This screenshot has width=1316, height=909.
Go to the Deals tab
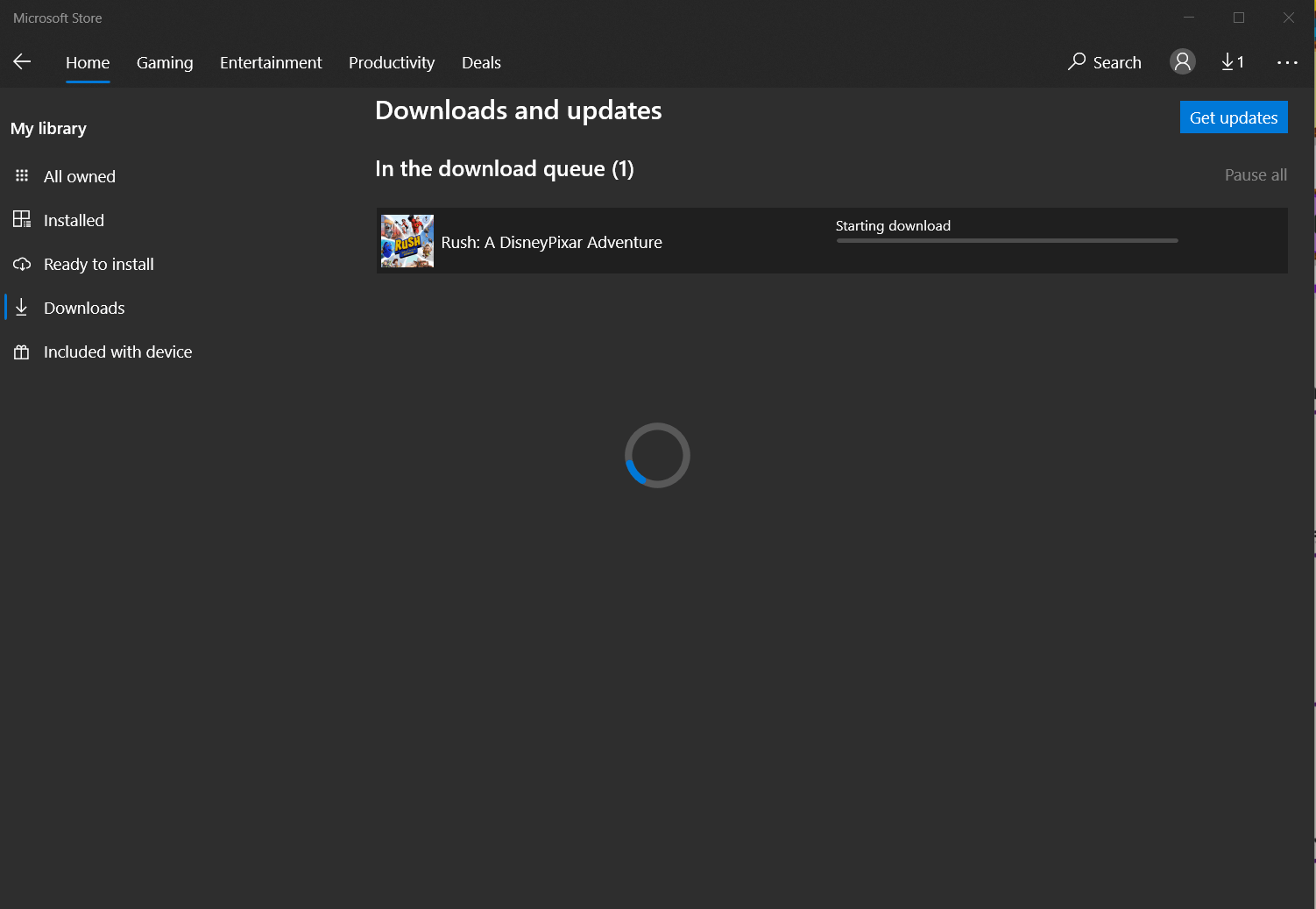point(481,63)
